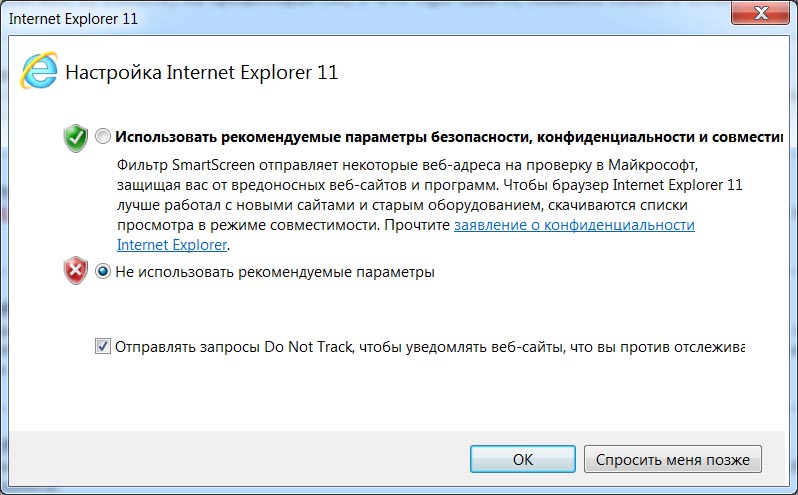Click the green shield checkmark icon
This screenshot has height=495, width=798.
[x=76, y=137]
